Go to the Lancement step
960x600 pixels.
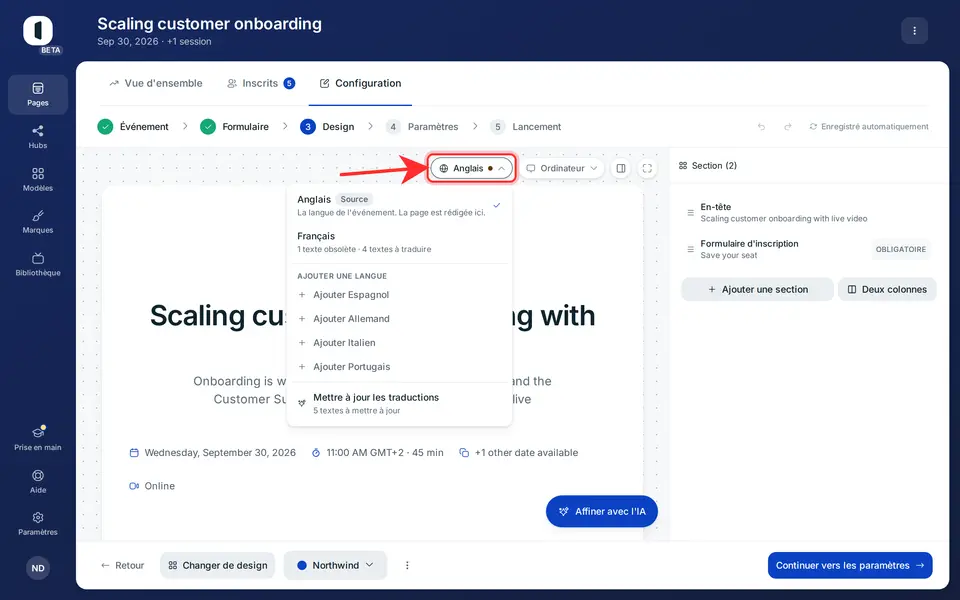(526, 127)
